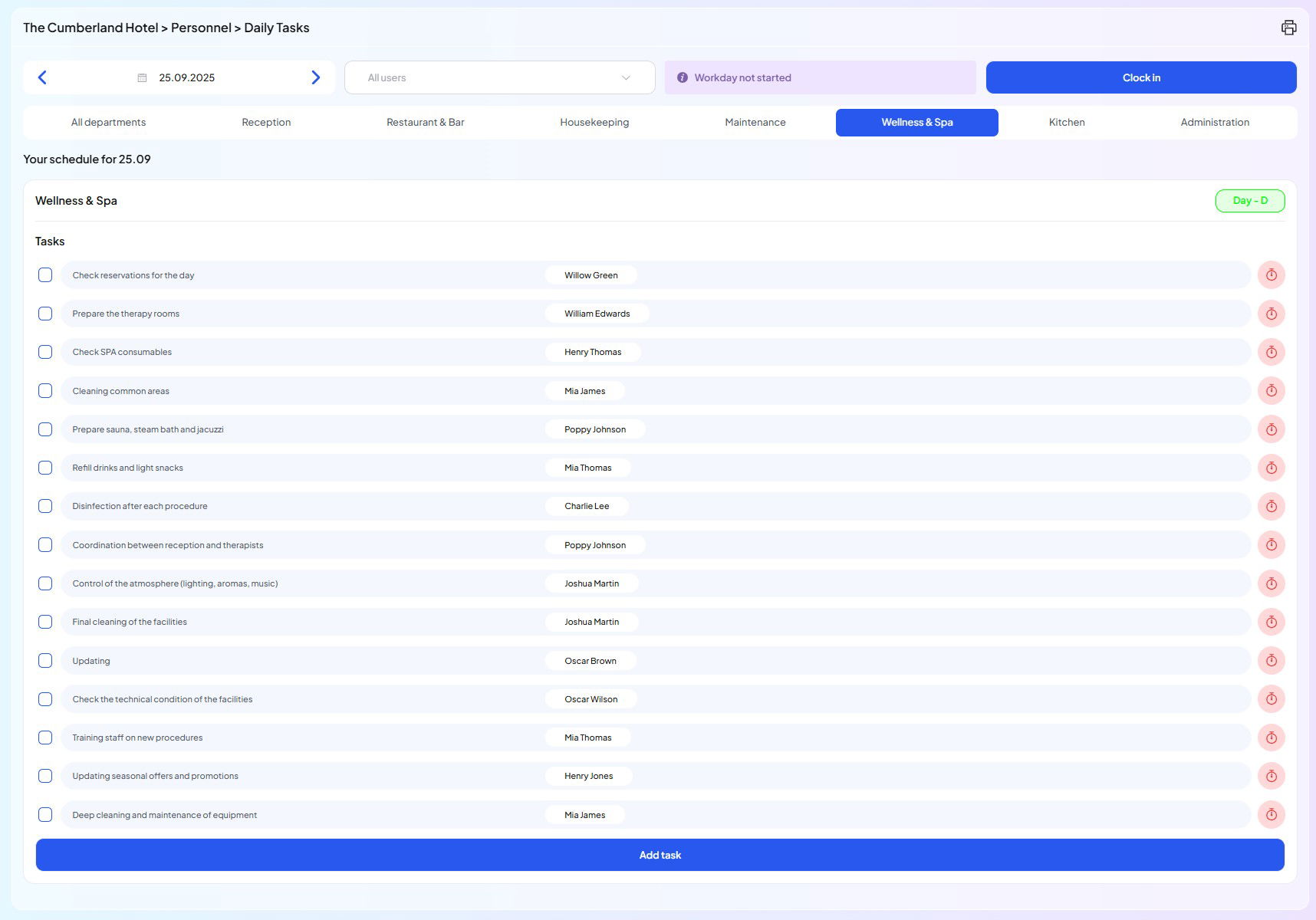Go to previous day with left chevron
The height and width of the screenshot is (920, 1316).
pyautogui.click(x=42, y=77)
